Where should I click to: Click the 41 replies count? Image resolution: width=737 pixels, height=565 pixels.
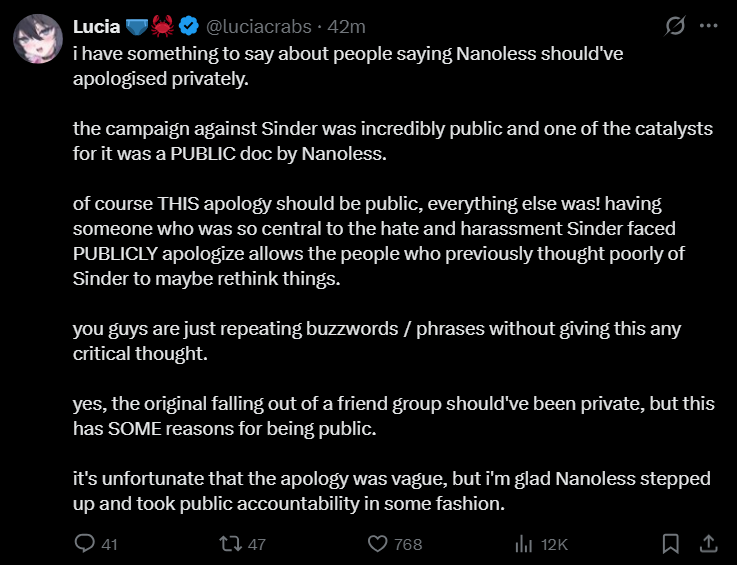tap(109, 544)
